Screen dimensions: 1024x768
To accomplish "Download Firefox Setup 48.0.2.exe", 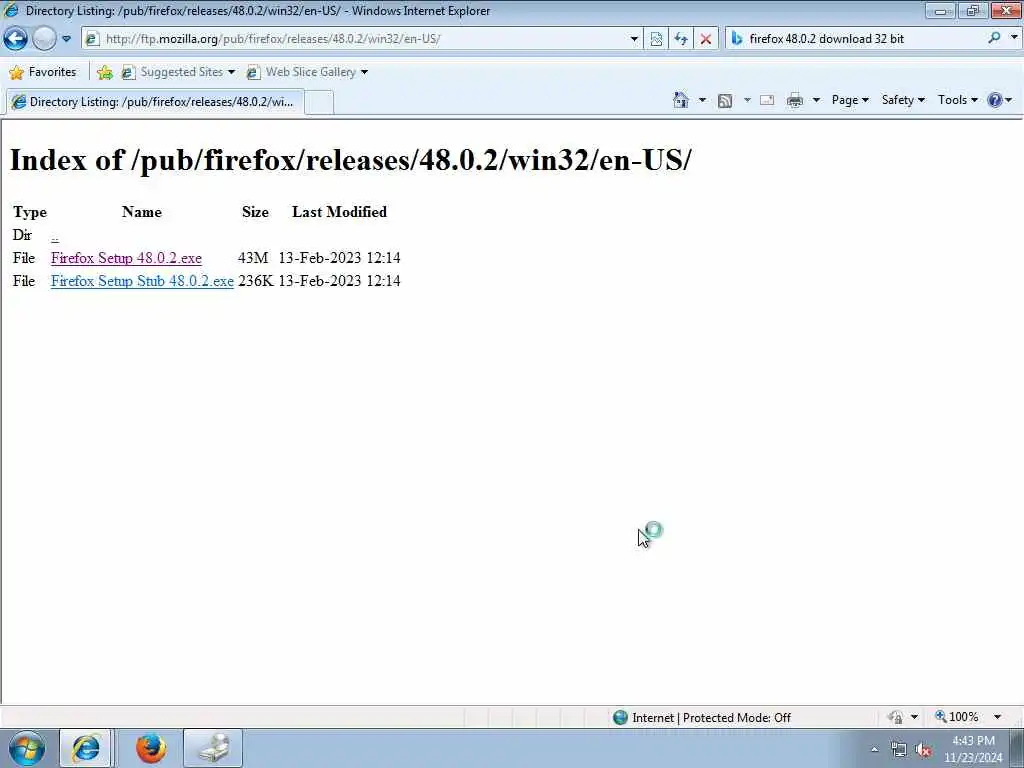I will coord(126,258).
